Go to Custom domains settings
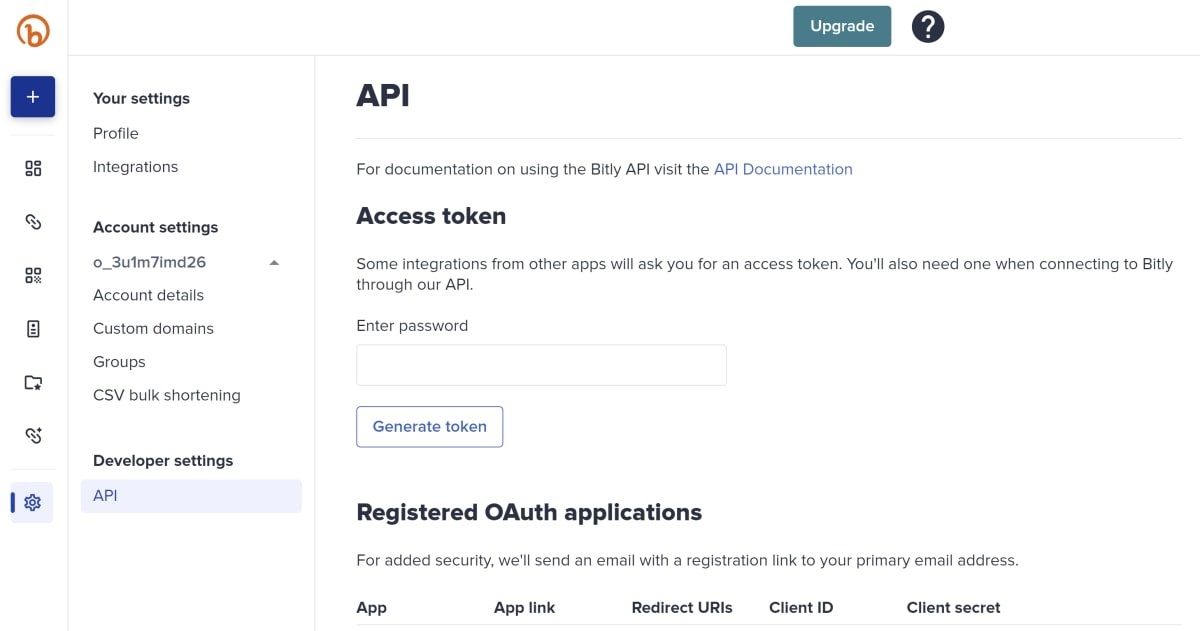1200x631 pixels. pyautogui.click(x=153, y=328)
